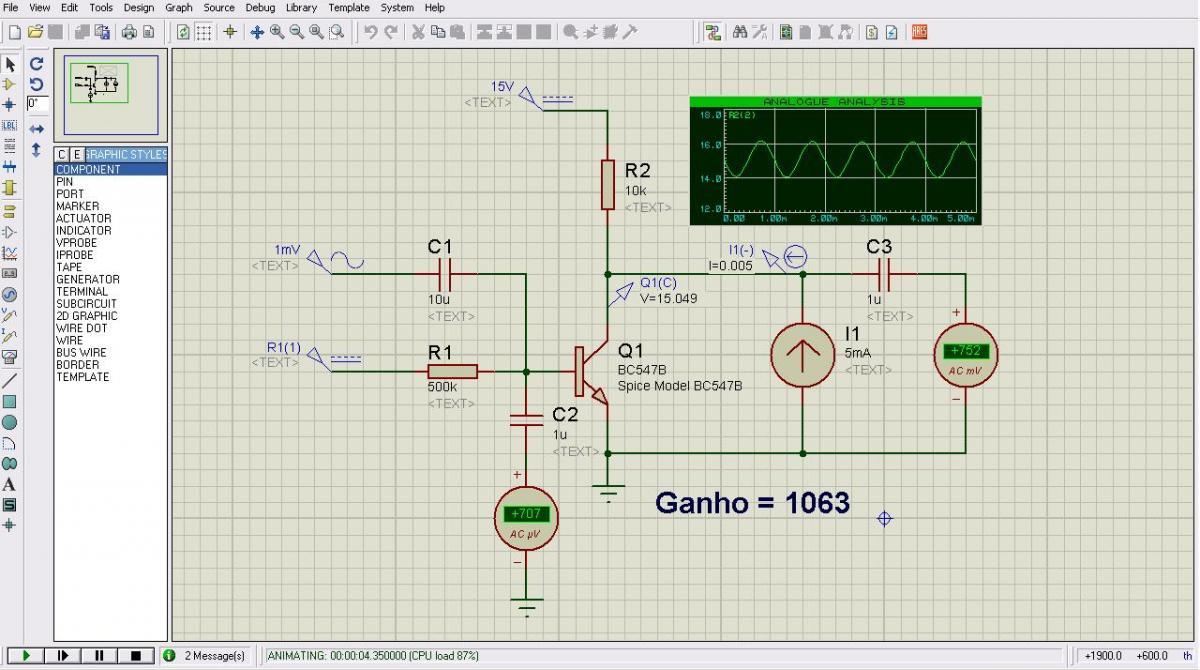Flip object horizontally
Screen dimensions: 1200x670
click(x=36, y=129)
